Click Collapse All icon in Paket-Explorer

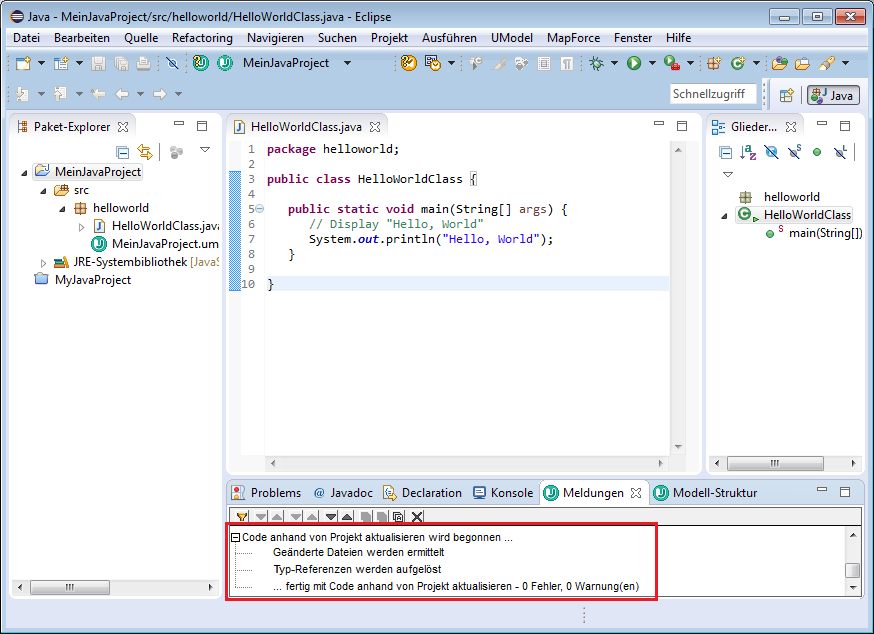123,152
